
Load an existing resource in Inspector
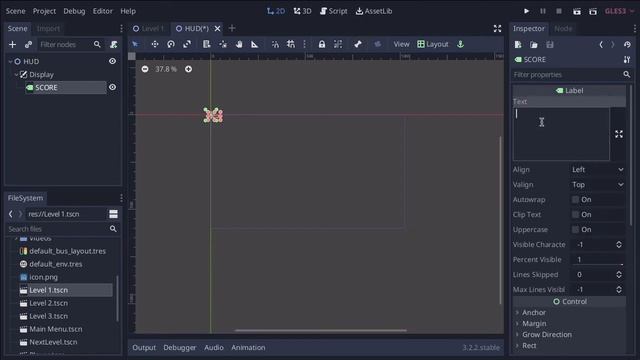533,44
